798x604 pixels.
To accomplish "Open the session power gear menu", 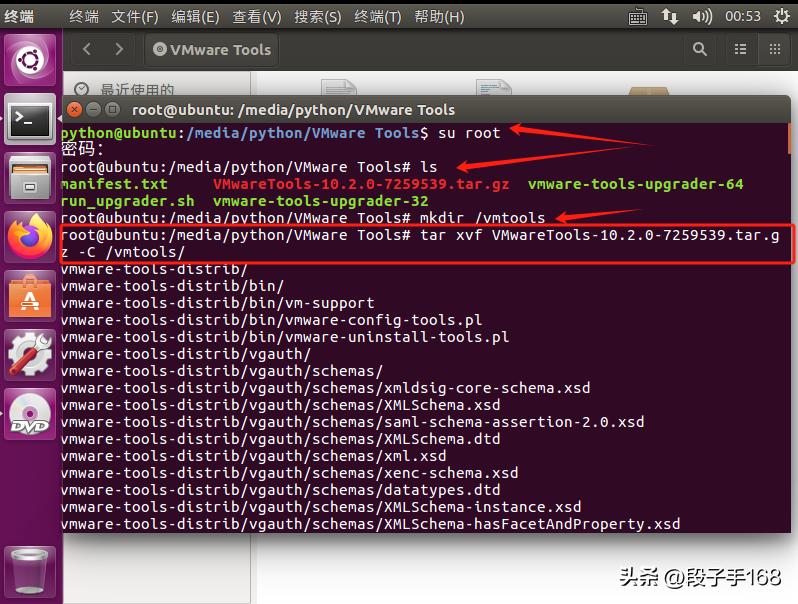I will click(782, 17).
